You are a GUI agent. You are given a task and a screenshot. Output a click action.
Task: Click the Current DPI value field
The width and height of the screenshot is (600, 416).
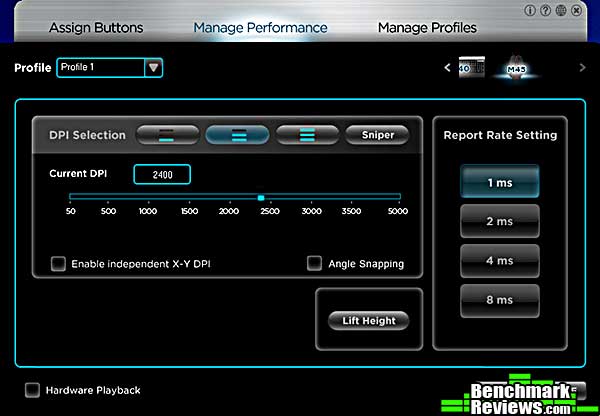coord(162,174)
